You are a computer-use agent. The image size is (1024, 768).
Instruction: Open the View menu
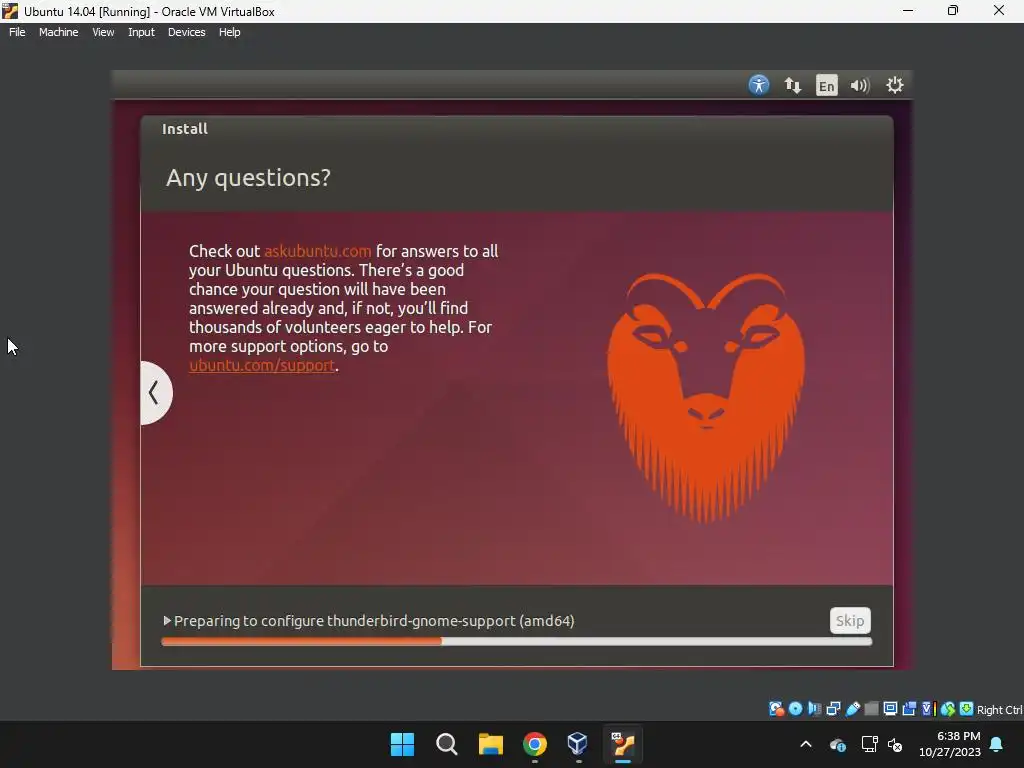click(x=103, y=32)
